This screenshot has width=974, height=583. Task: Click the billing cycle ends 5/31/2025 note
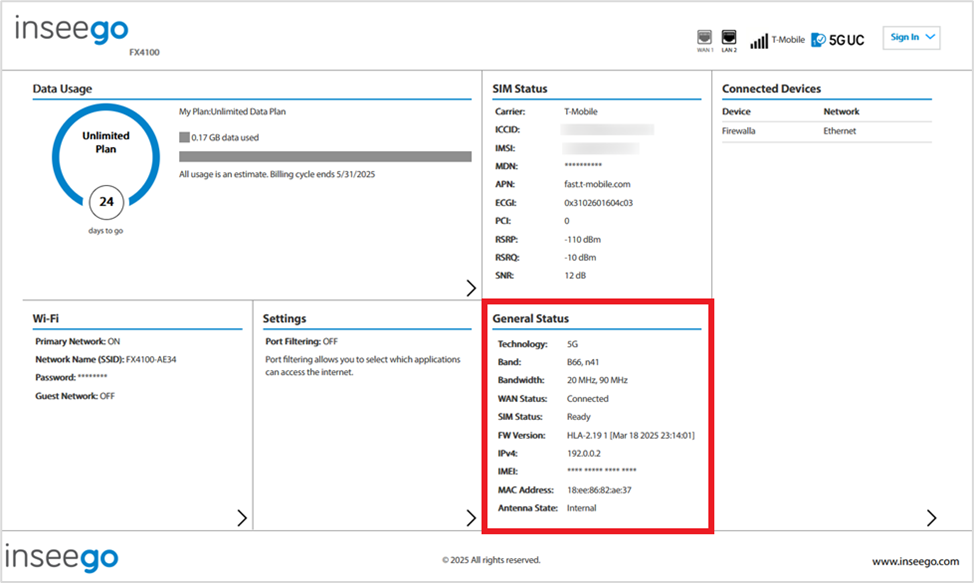[277, 174]
